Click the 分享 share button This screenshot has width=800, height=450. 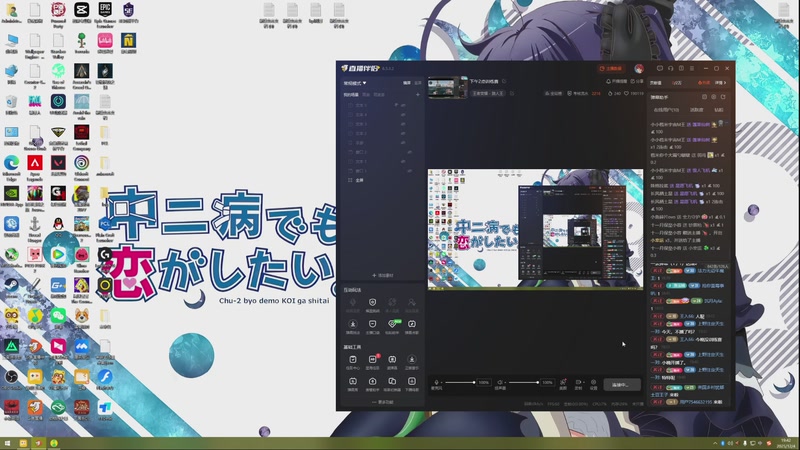(x=637, y=82)
